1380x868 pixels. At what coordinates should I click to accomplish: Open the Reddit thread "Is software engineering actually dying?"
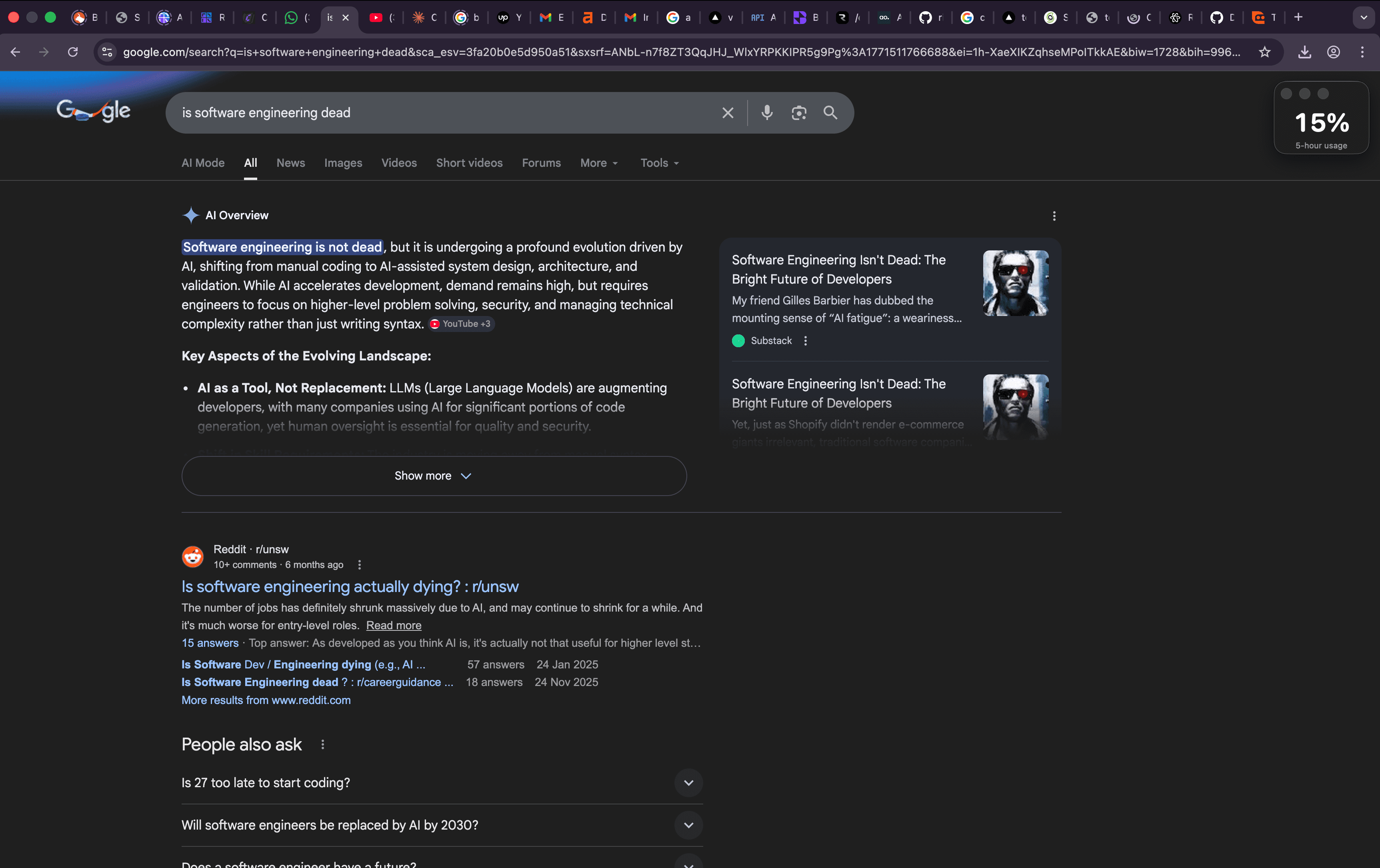[x=350, y=586]
